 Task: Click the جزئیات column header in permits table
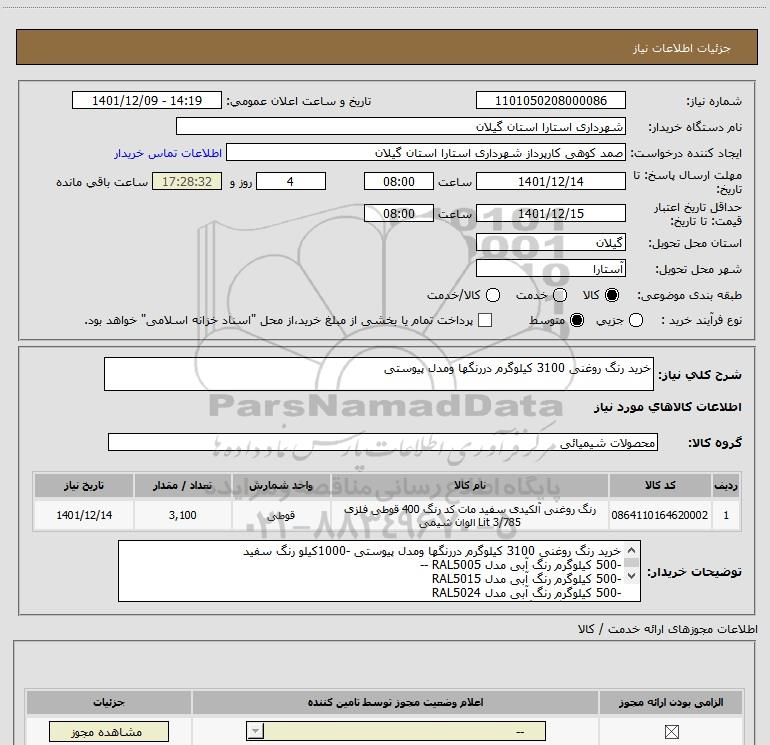(x=109, y=702)
